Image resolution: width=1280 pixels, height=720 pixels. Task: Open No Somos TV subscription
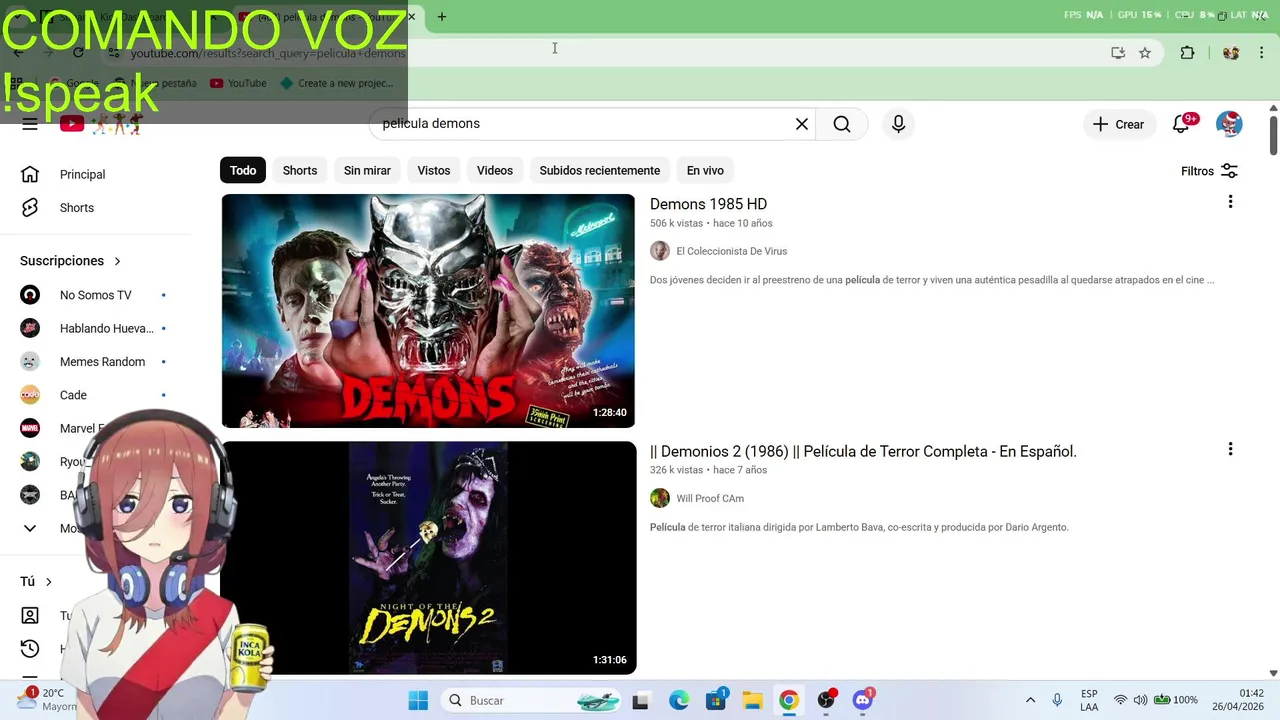(95, 295)
